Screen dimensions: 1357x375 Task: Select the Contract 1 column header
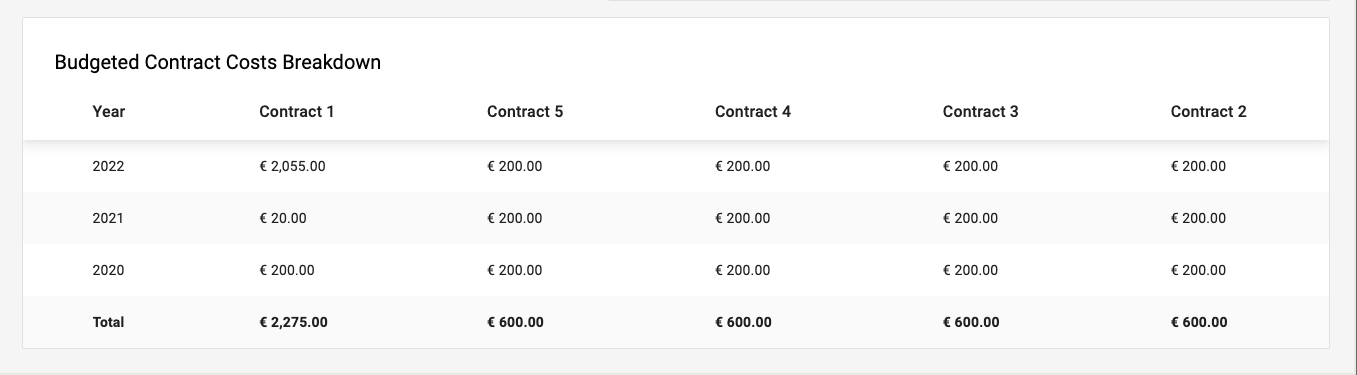(x=296, y=112)
